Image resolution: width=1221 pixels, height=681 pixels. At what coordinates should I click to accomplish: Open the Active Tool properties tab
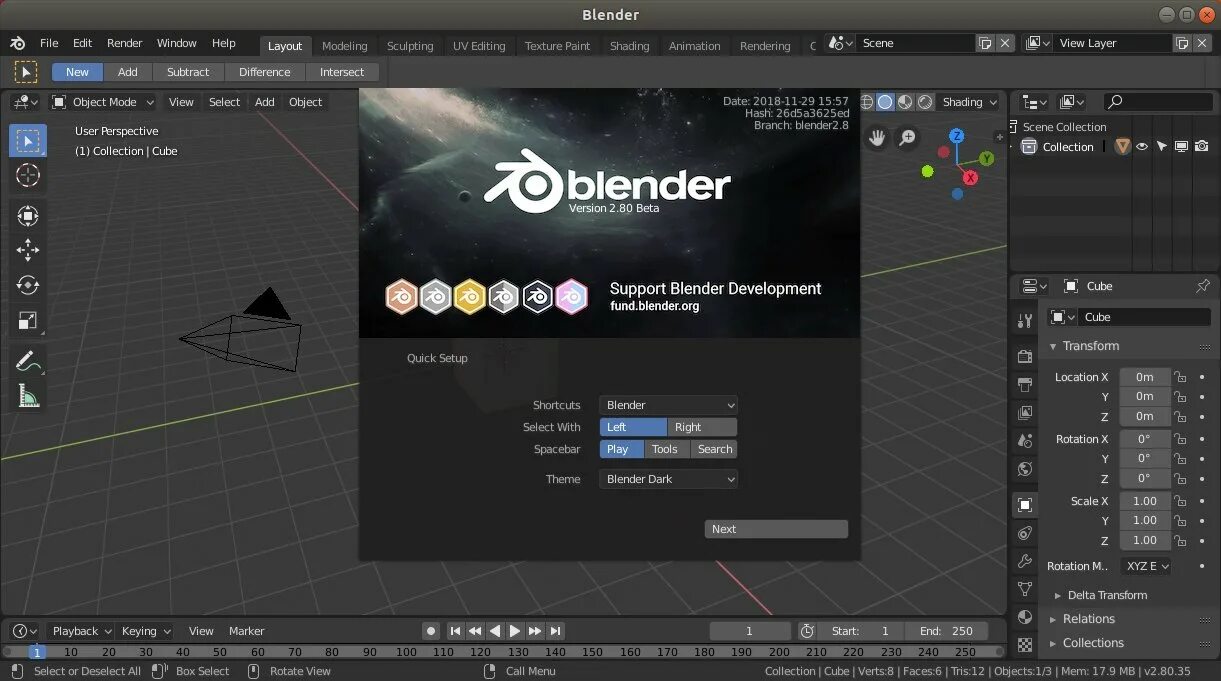(x=1025, y=321)
